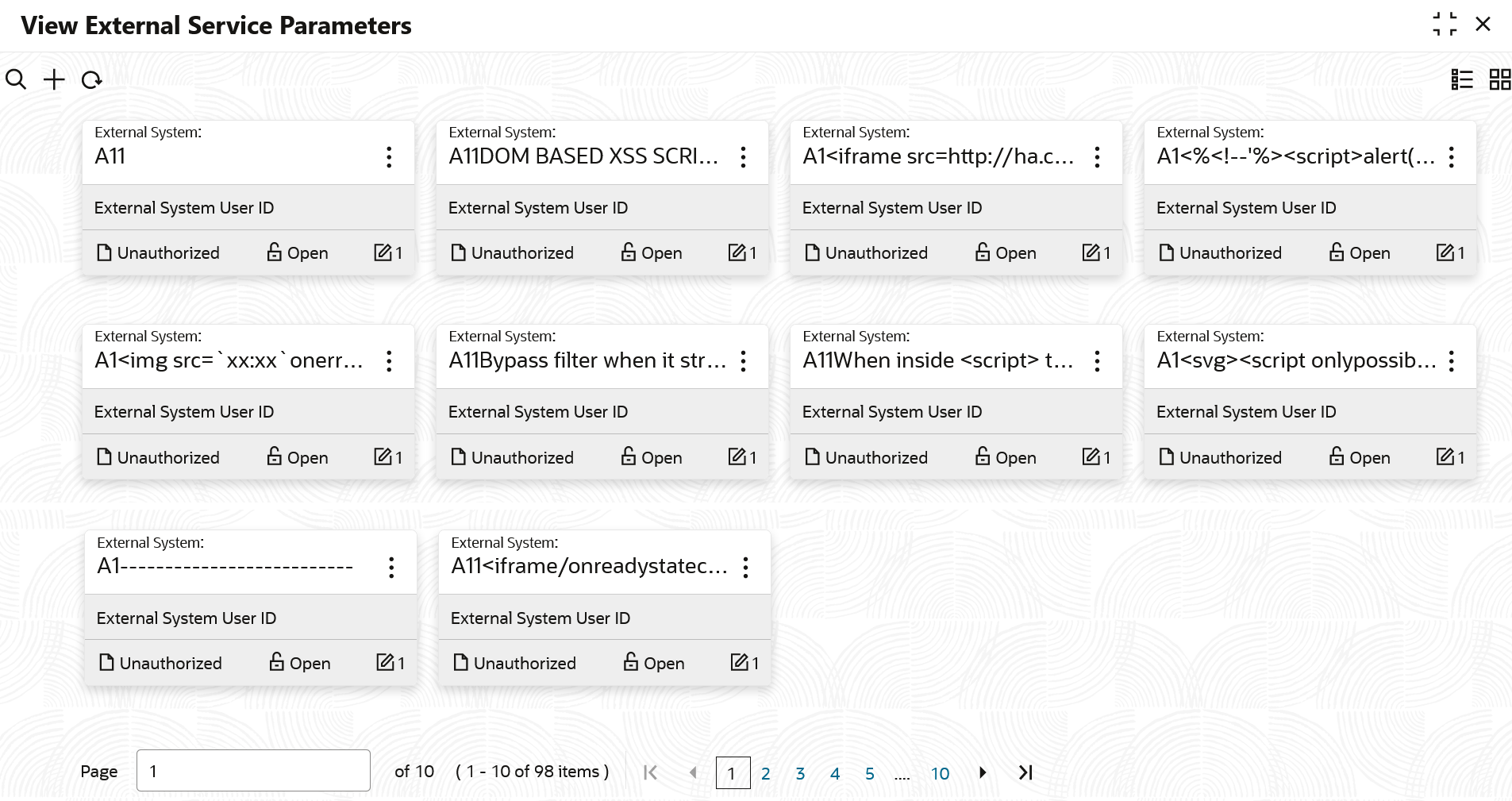Open menu for A11<iframe/onreadystatec card

745,568
